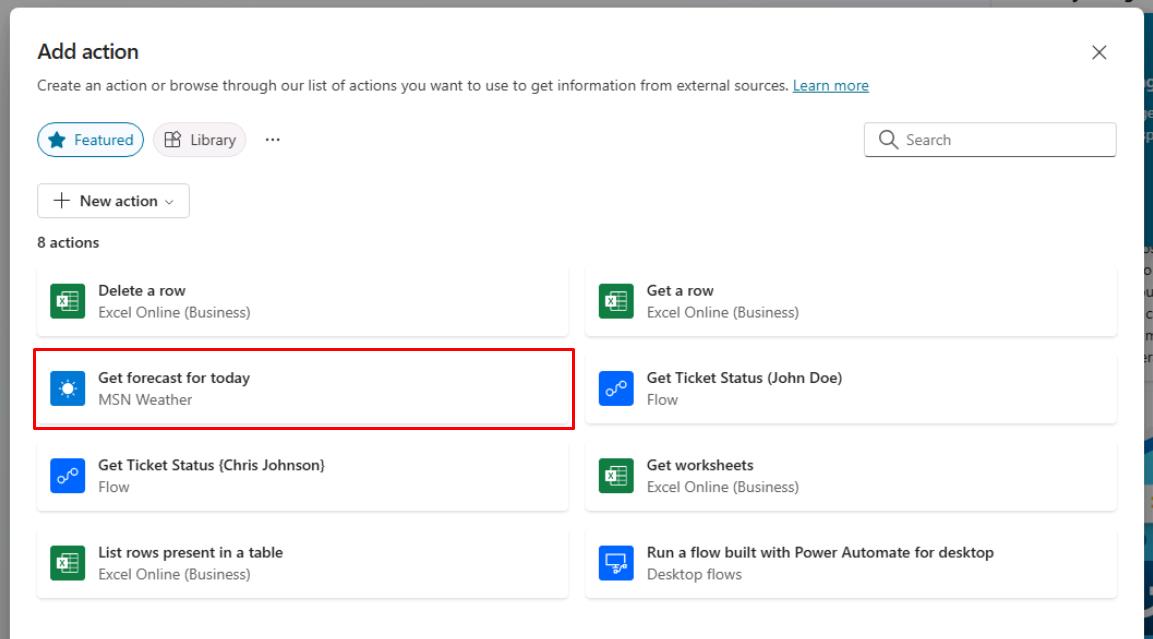Click the magnifying glass in the search box
The width and height of the screenshot is (1153, 639).
[888, 140]
